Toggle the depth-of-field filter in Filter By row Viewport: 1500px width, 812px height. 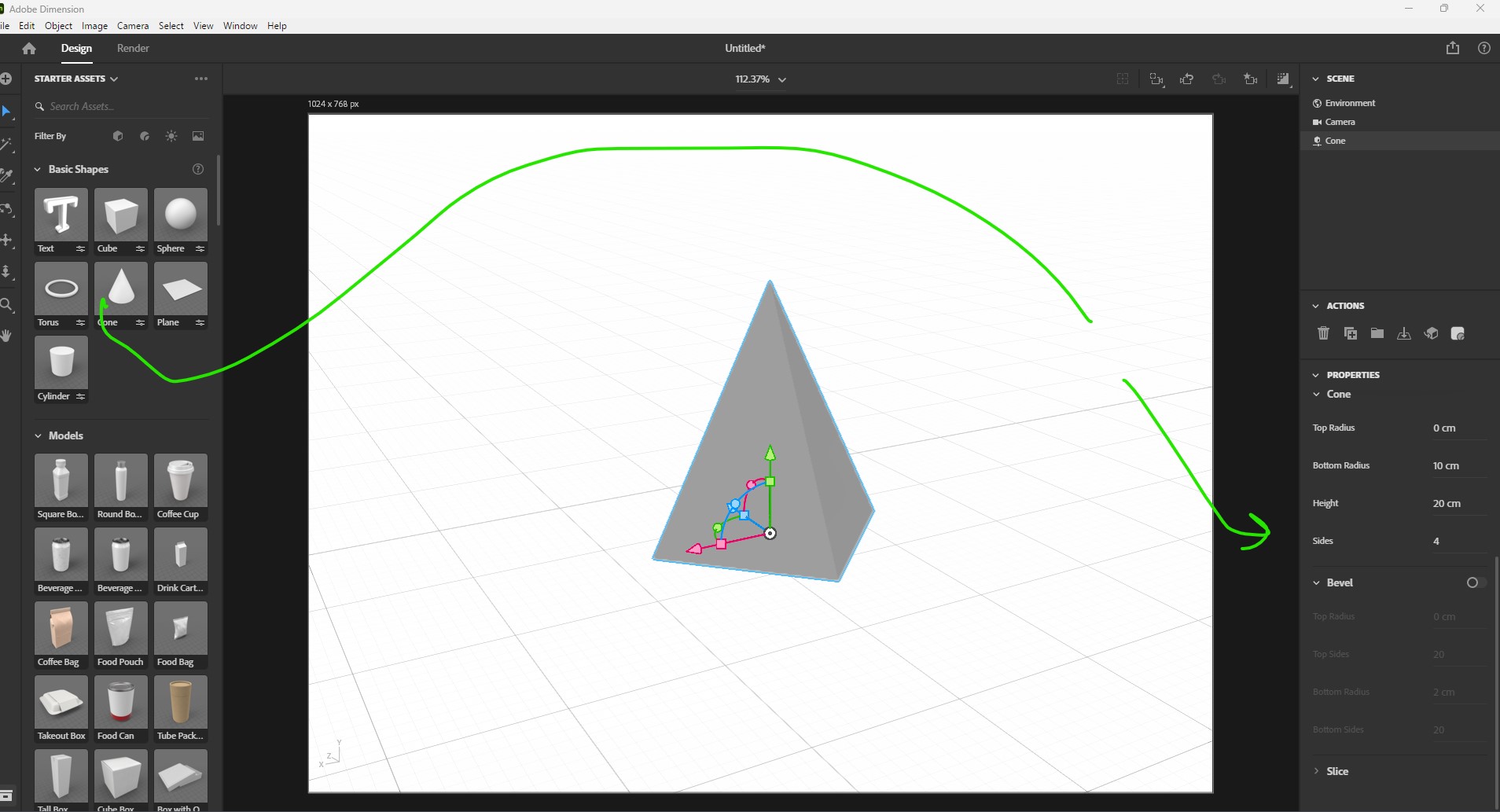(144, 136)
